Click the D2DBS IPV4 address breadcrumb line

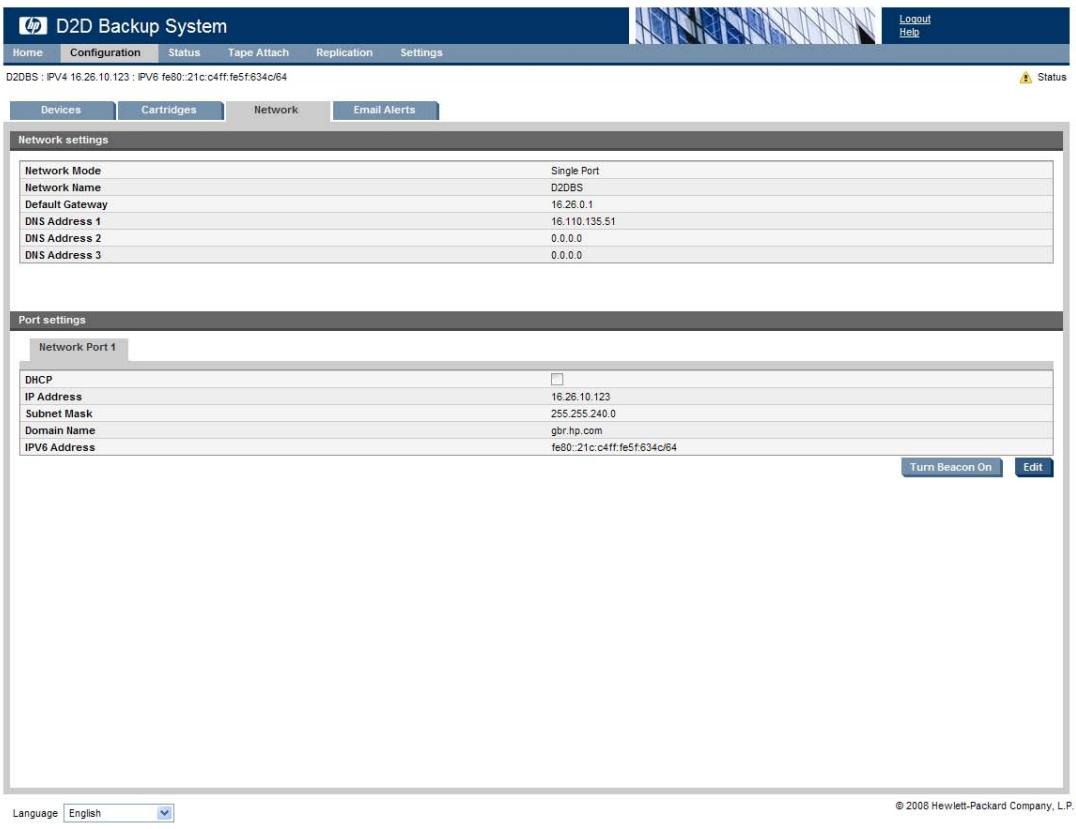146,77
